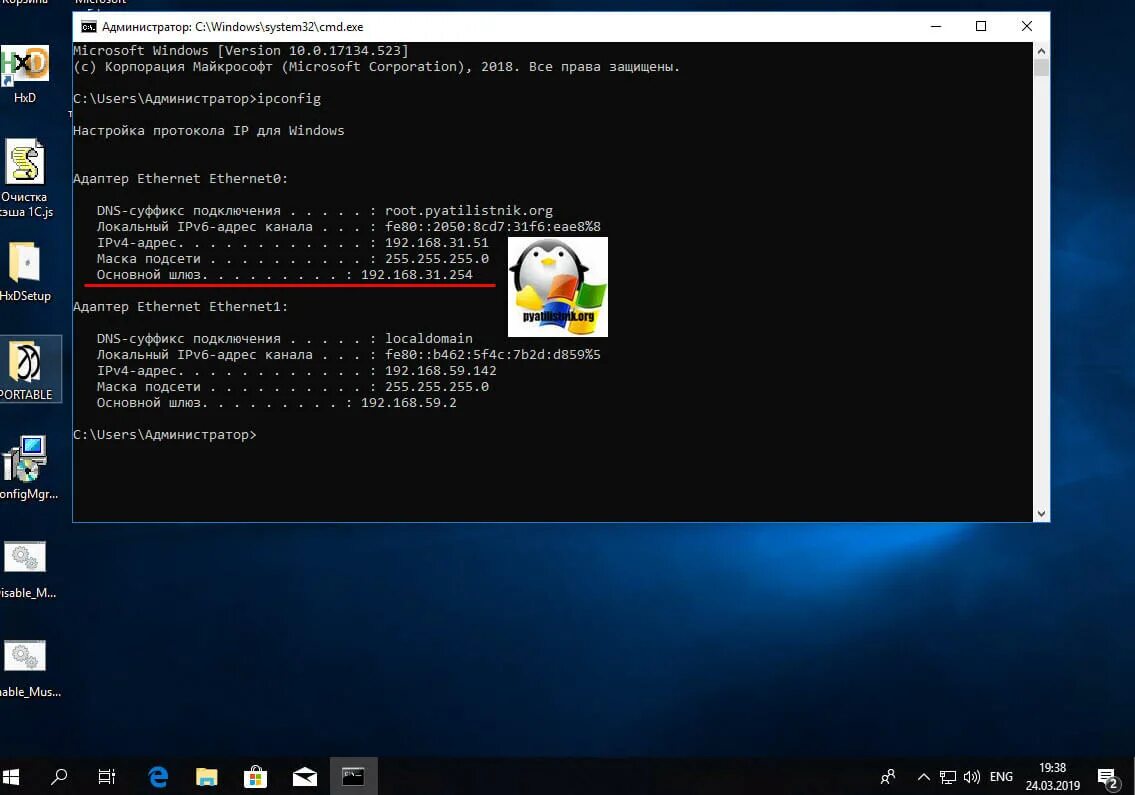Click the Version 10.0.17134.523 text
1135x795 pixels.
(x=313, y=51)
